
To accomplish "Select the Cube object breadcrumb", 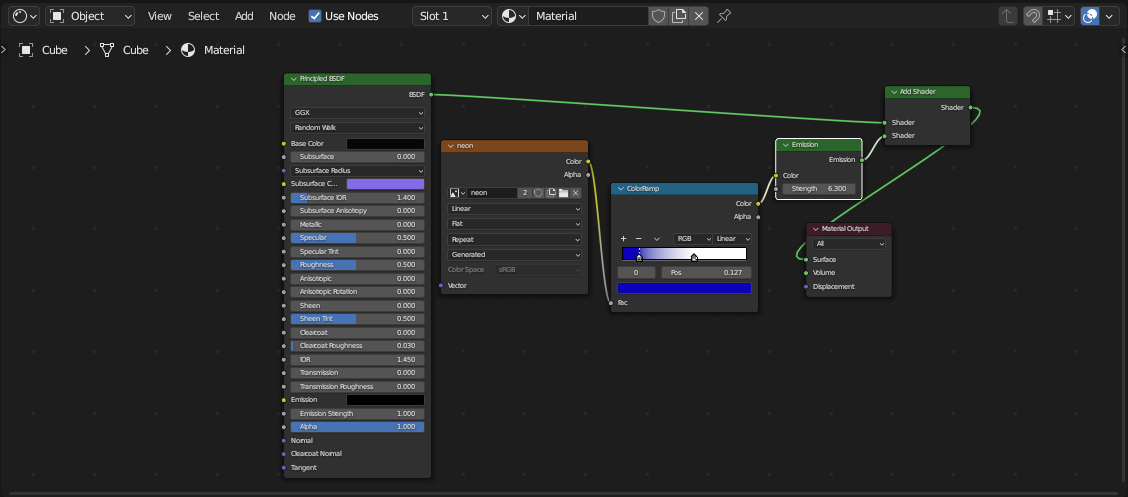I will (44, 50).
